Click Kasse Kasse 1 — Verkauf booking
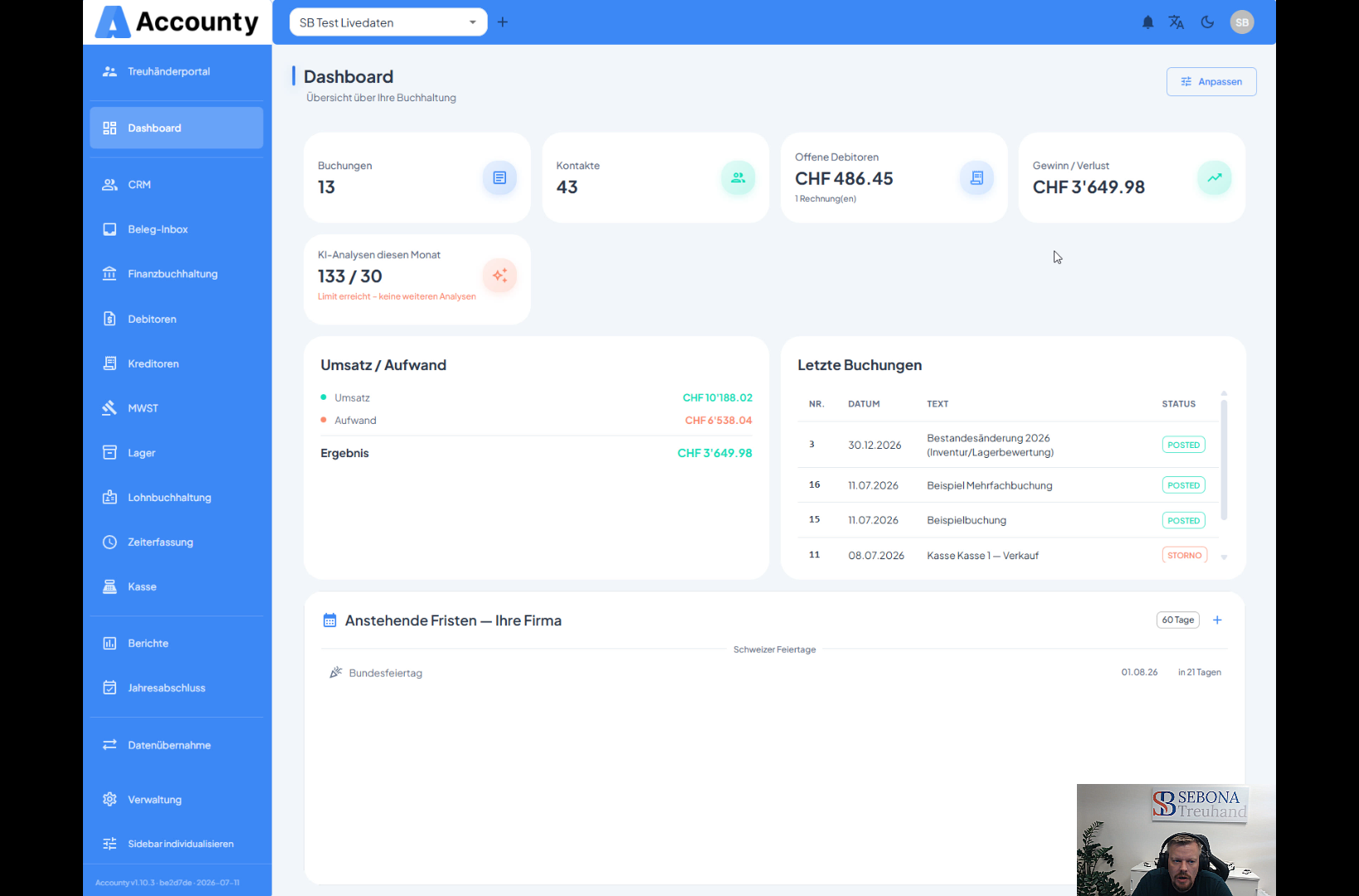Viewport: 1359px width, 896px height. 1007,555
